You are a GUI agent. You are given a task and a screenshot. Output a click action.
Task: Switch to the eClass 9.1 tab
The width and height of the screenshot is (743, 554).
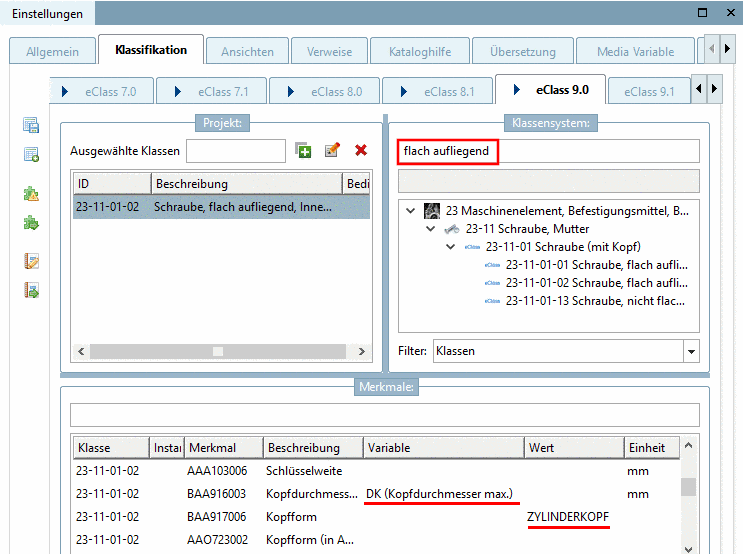pos(649,91)
